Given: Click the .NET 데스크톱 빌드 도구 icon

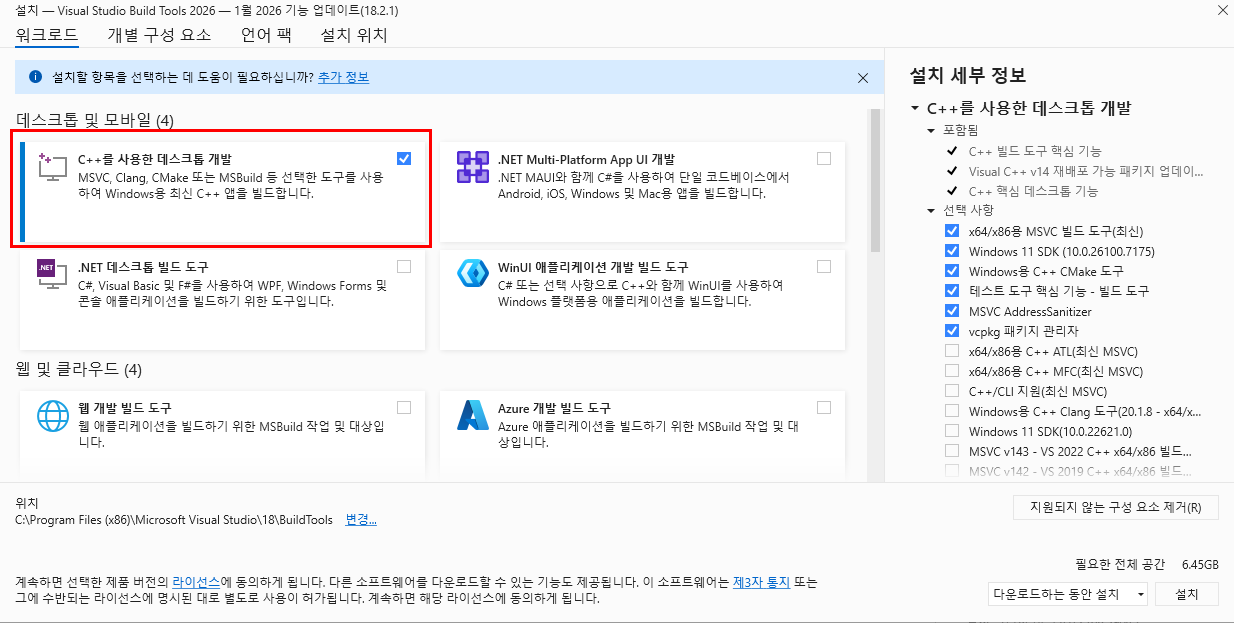Looking at the screenshot, I should click(51, 275).
